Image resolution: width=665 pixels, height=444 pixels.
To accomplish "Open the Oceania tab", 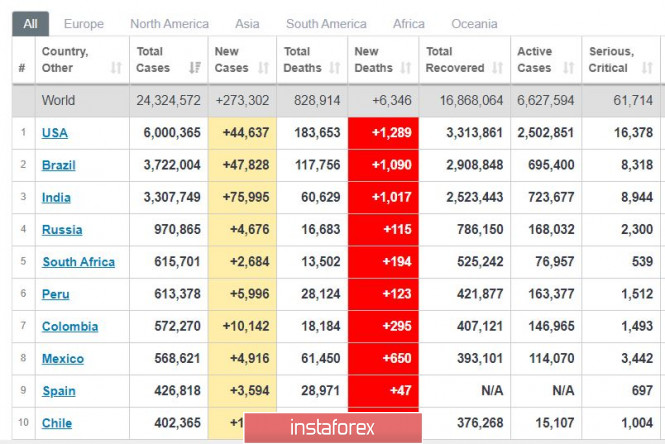I will pyautogui.click(x=476, y=24).
